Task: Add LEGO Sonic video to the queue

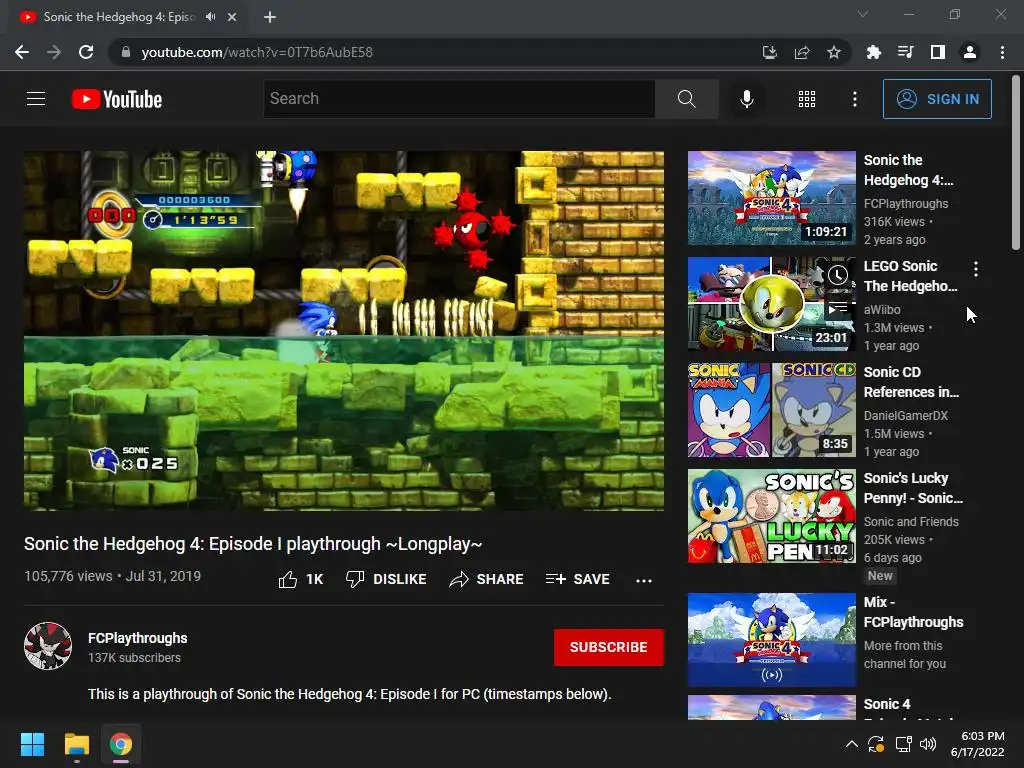Action: coord(838,307)
